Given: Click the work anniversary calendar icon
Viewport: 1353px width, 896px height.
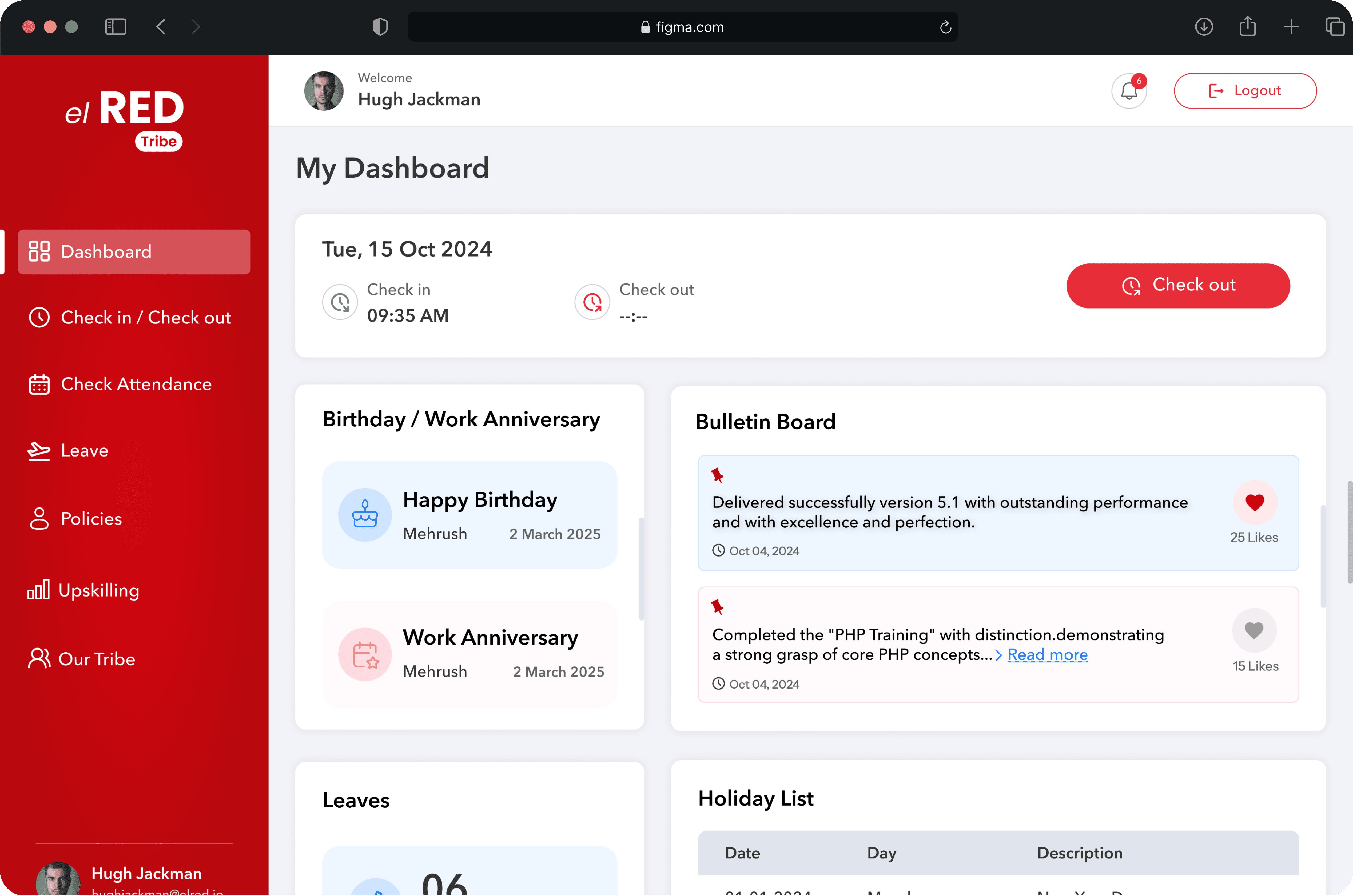Looking at the screenshot, I should pyautogui.click(x=365, y=654).
